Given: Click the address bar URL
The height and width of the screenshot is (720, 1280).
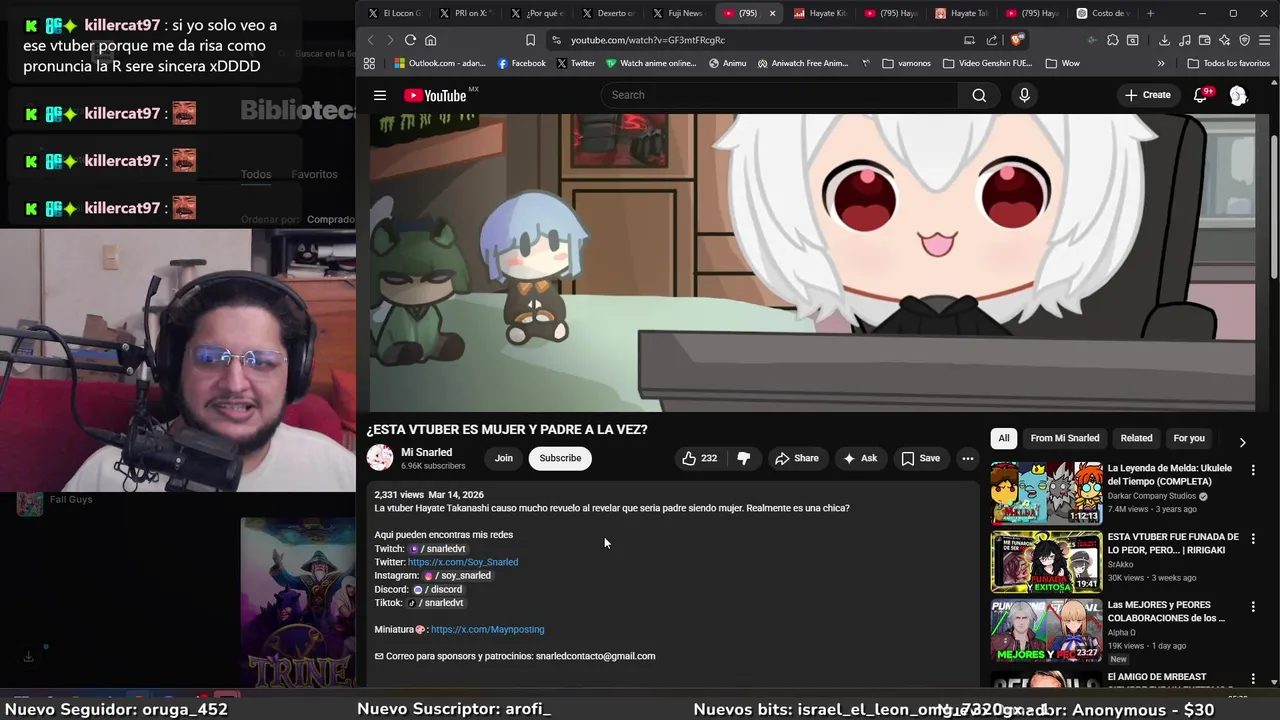Looking at the screenshot, I should [648, 40].
